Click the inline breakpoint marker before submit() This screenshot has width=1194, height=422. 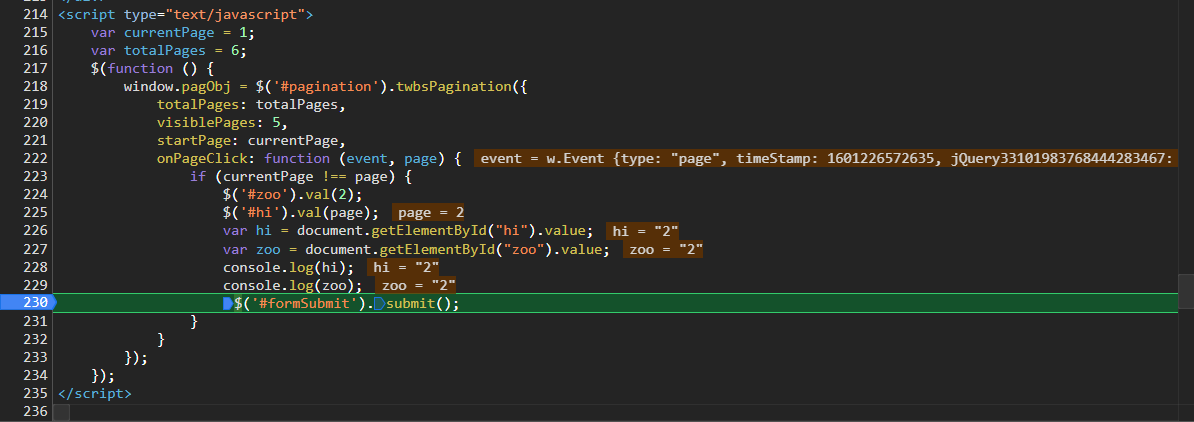pos(379,304)
